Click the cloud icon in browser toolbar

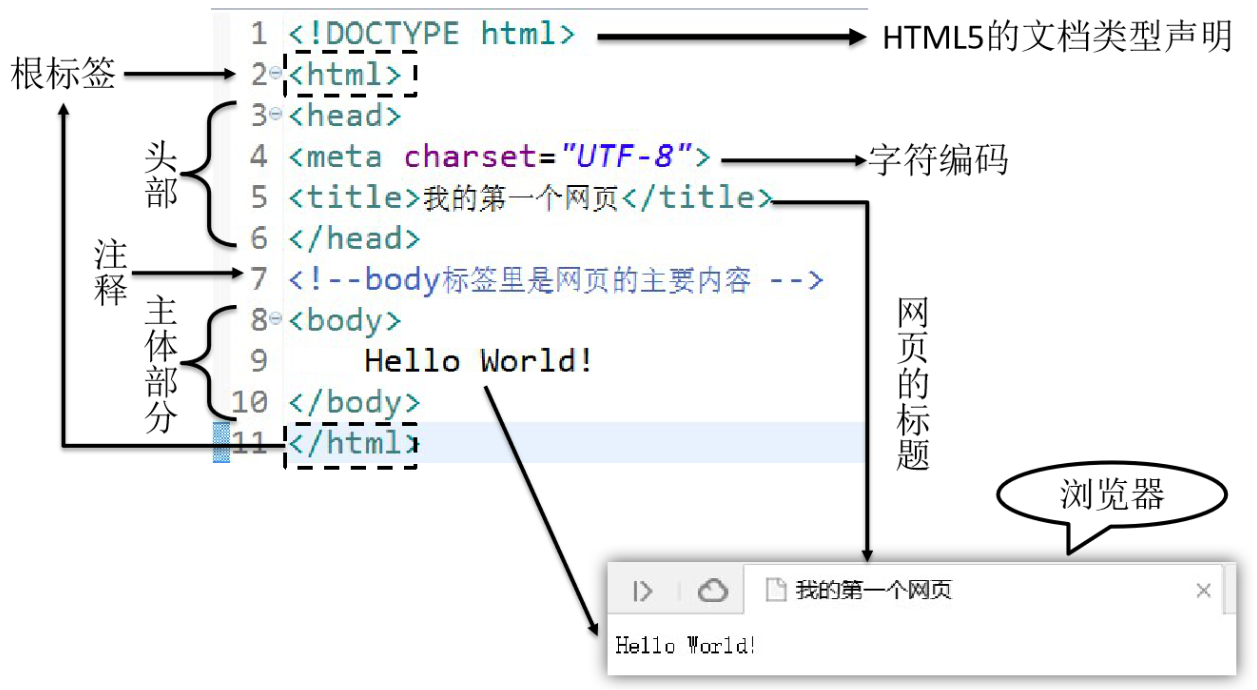pyautogui.click(x=712, y=591)
